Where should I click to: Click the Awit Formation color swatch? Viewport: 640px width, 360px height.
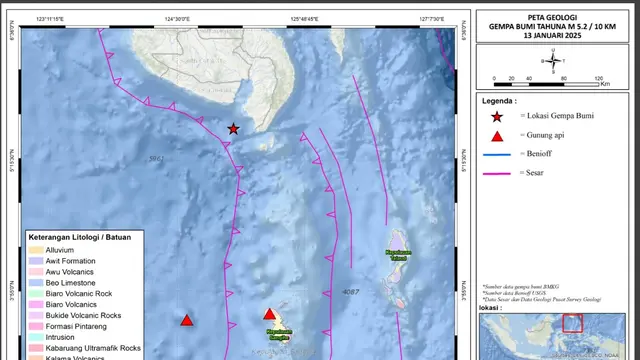(x=36, y=261)
